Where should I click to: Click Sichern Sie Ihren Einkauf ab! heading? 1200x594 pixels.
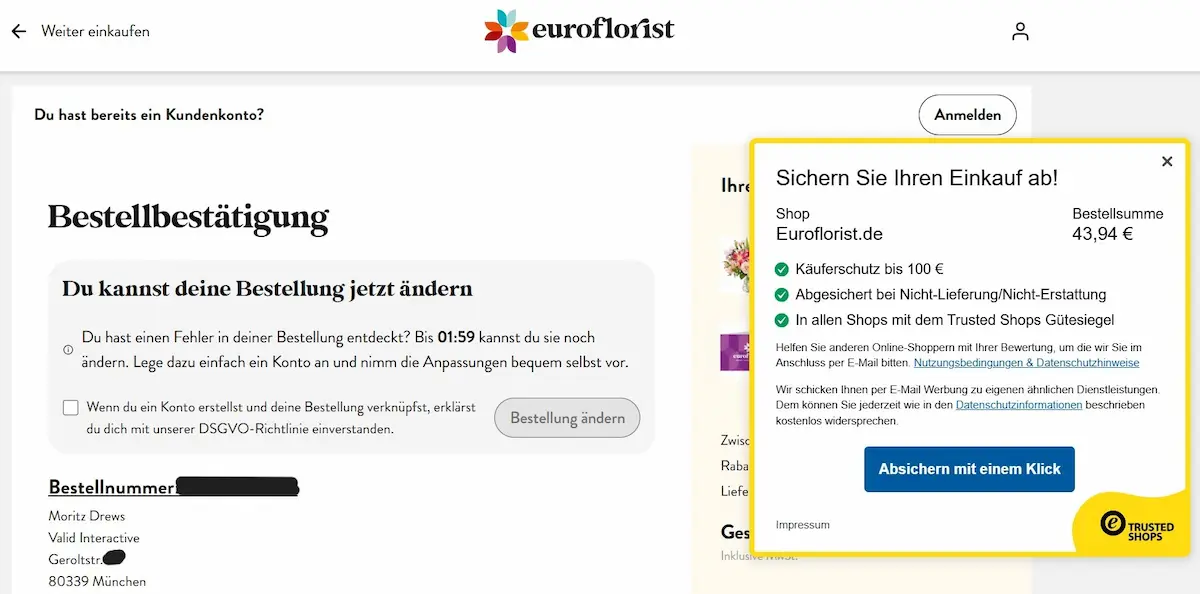click(x=917, y=178)
